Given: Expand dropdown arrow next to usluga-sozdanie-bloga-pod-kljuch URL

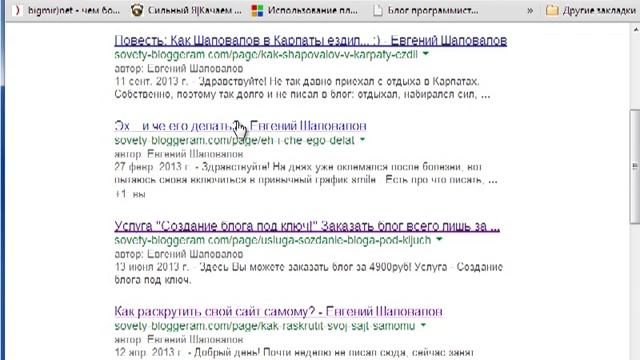Looking at the screenshot, I should 439,240.
